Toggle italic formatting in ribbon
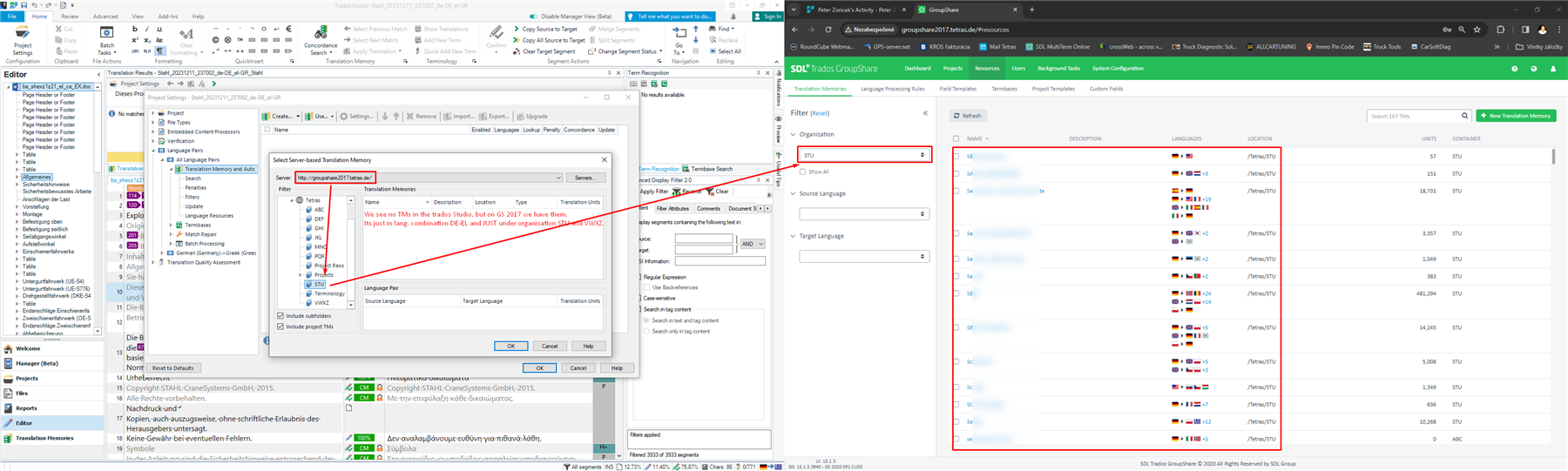 tap(147, 29)
